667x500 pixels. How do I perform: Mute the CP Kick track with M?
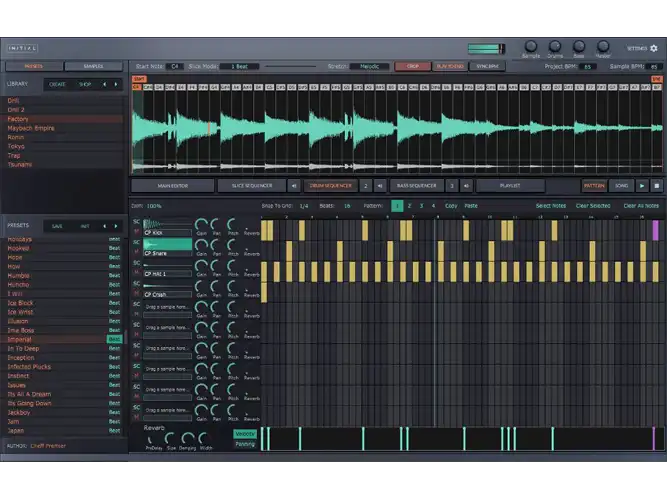tap(137, 231)
